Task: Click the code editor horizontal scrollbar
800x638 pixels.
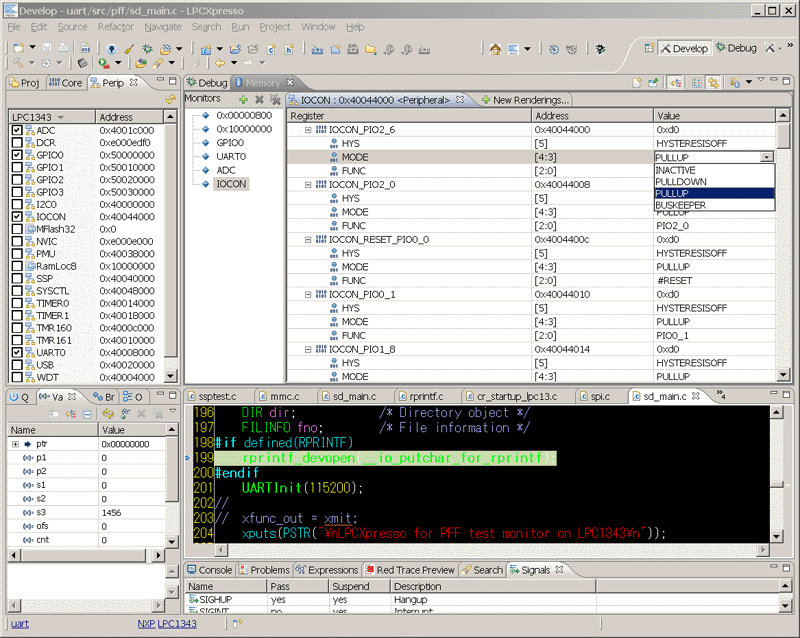Action: [492, 550]
